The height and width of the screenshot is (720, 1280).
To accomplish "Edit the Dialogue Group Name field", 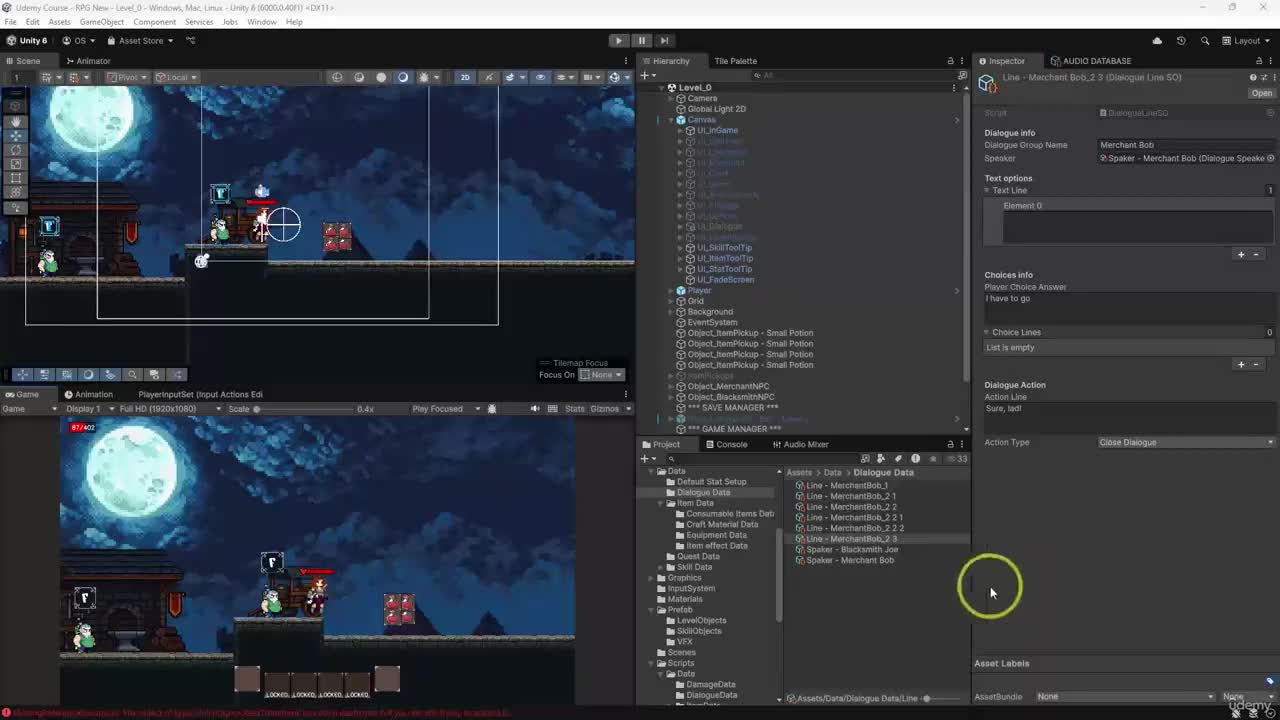I will 1186,145.
